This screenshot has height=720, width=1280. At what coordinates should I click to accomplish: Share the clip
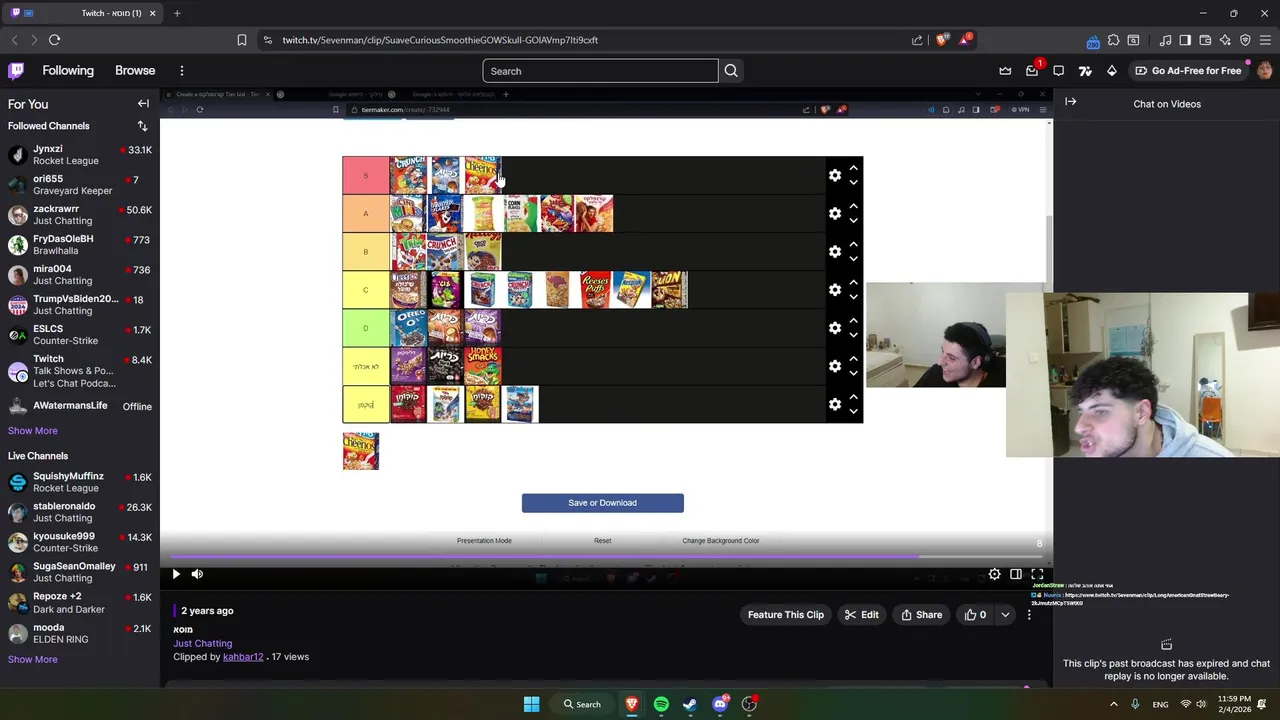(x=921, y=615)
